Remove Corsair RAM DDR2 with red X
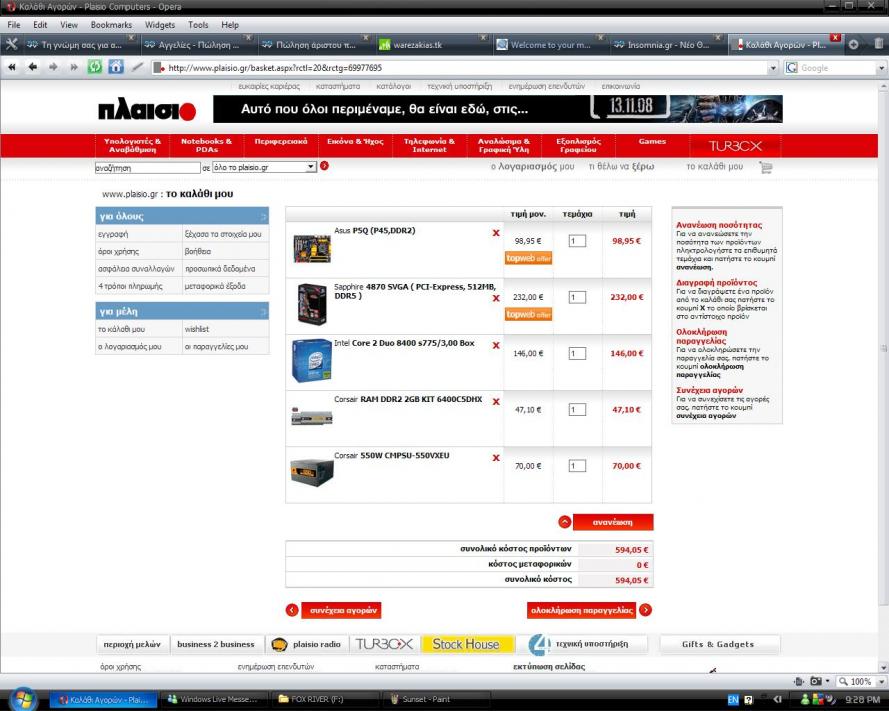The image size is (889, 711). click(496, 401)
